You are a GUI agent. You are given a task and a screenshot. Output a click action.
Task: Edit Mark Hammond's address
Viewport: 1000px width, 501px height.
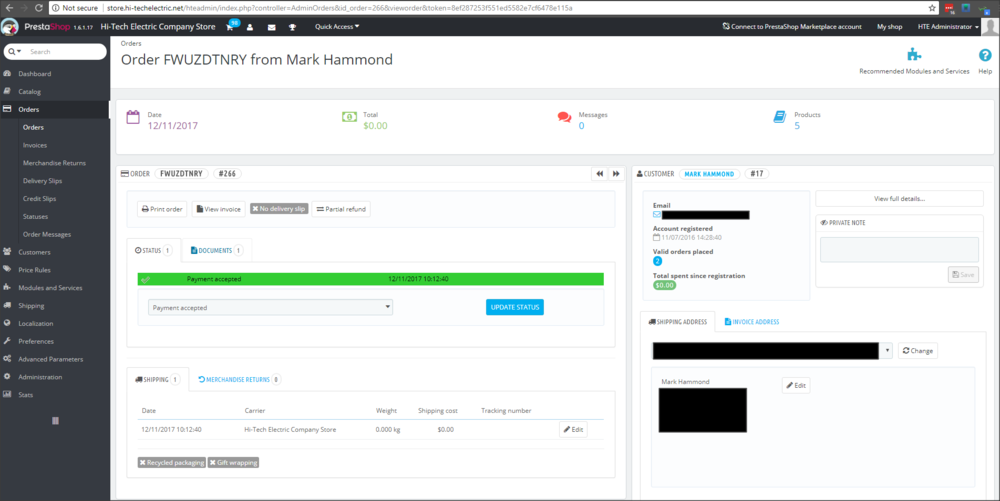click(x=796, y=385)
